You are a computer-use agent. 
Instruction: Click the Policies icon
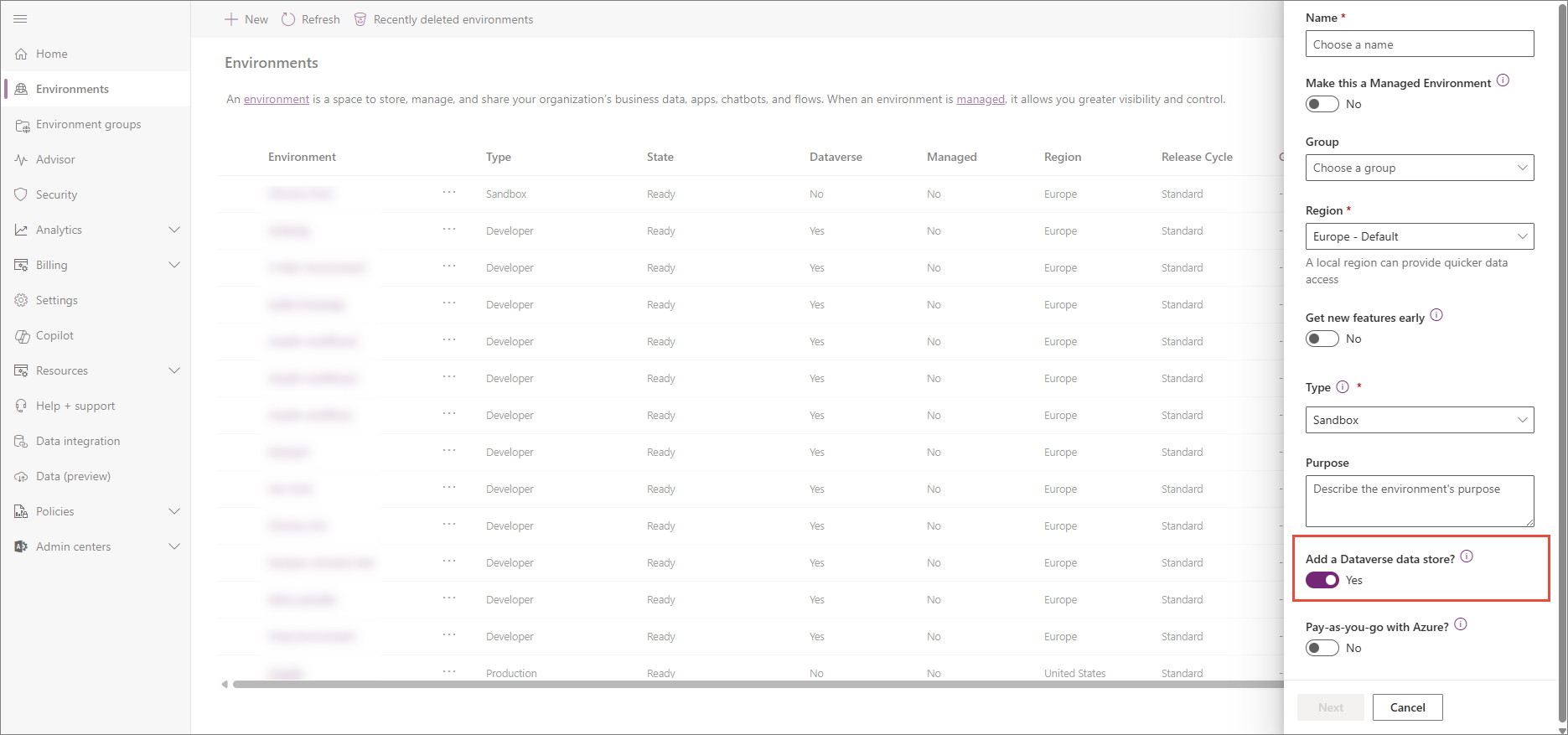pyautogui.click(x=21, y=511)
